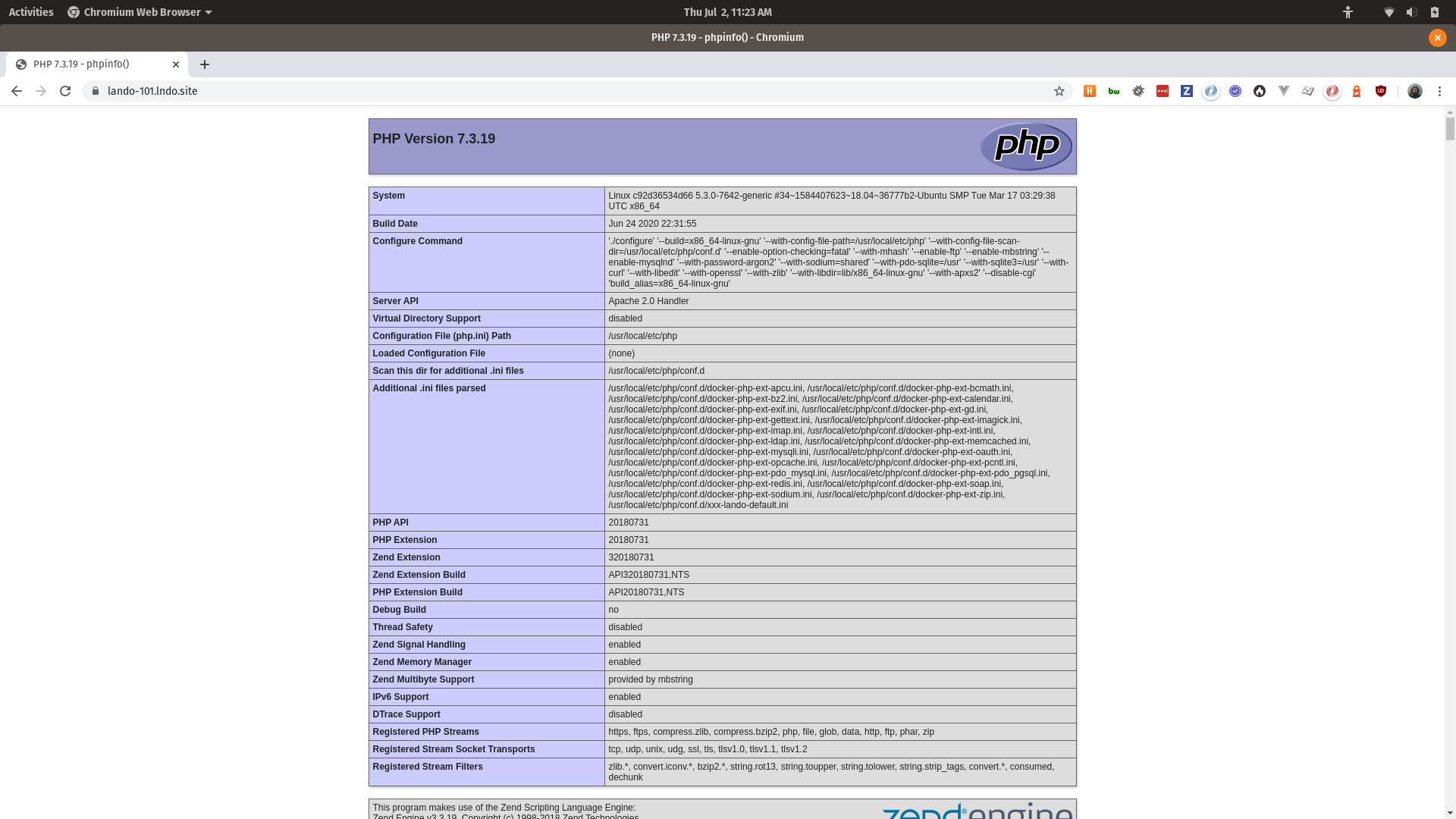The height and width of the screenshot is (819, 1456).
Task: Open the Chromium three-dot menu
Action: [1439, 91]
